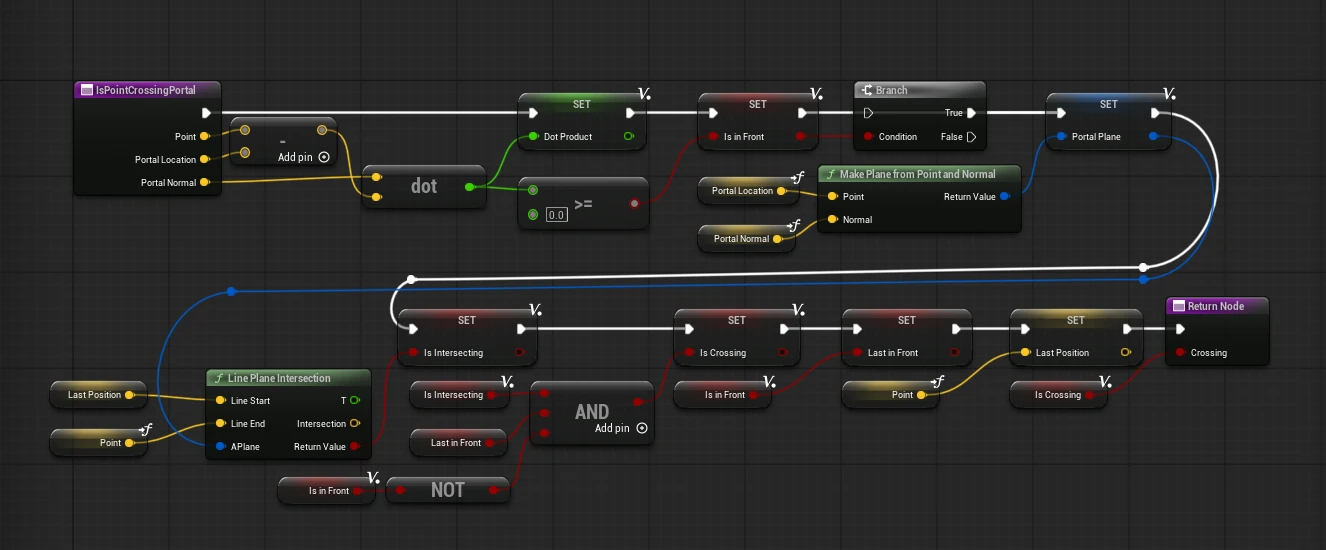Click the True exec pin on Branch
This screenshot has height=550, width=1326.
point(971,113)
